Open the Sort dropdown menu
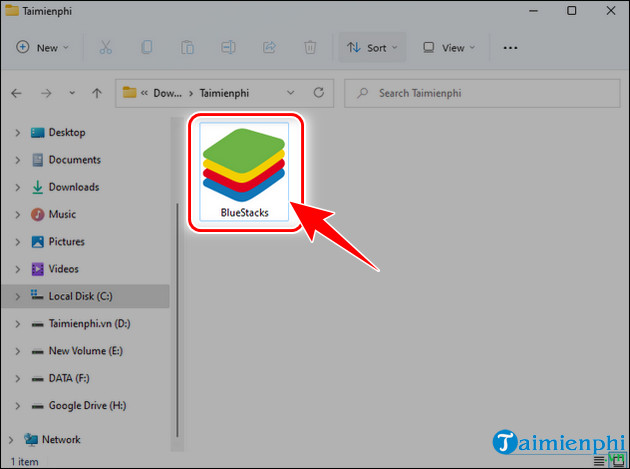The image size is (630, 469). [x=372, y=48]
